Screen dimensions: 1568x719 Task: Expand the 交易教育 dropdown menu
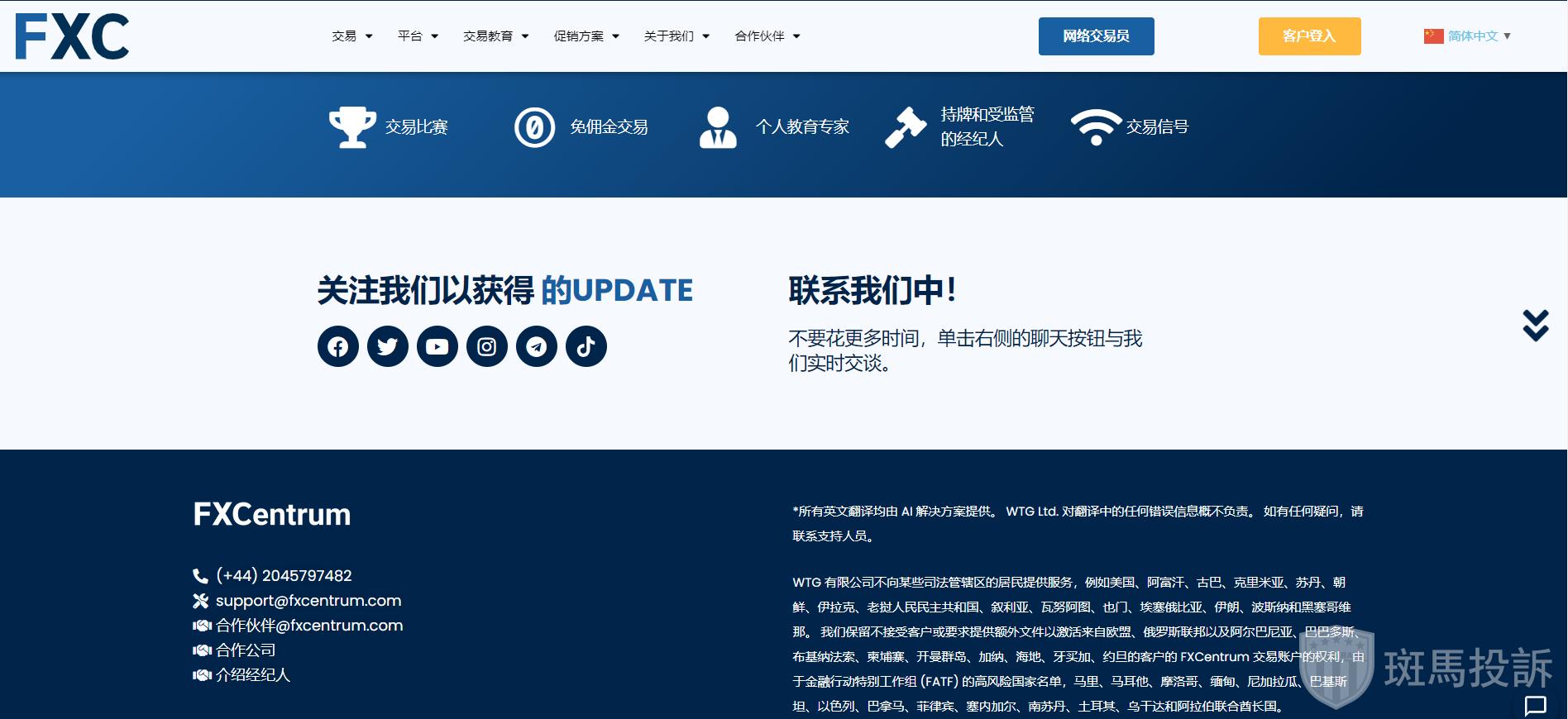(x=496, y=36)
